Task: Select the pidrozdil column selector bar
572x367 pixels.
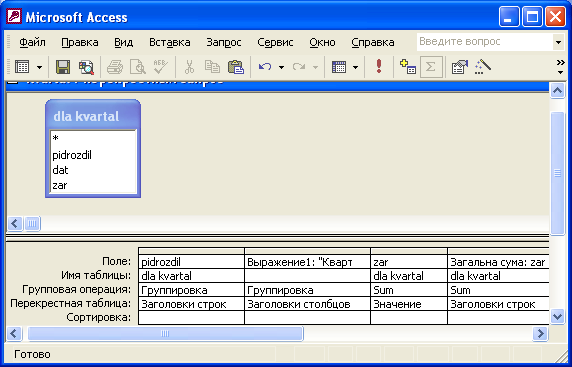Action: point(191,251)
